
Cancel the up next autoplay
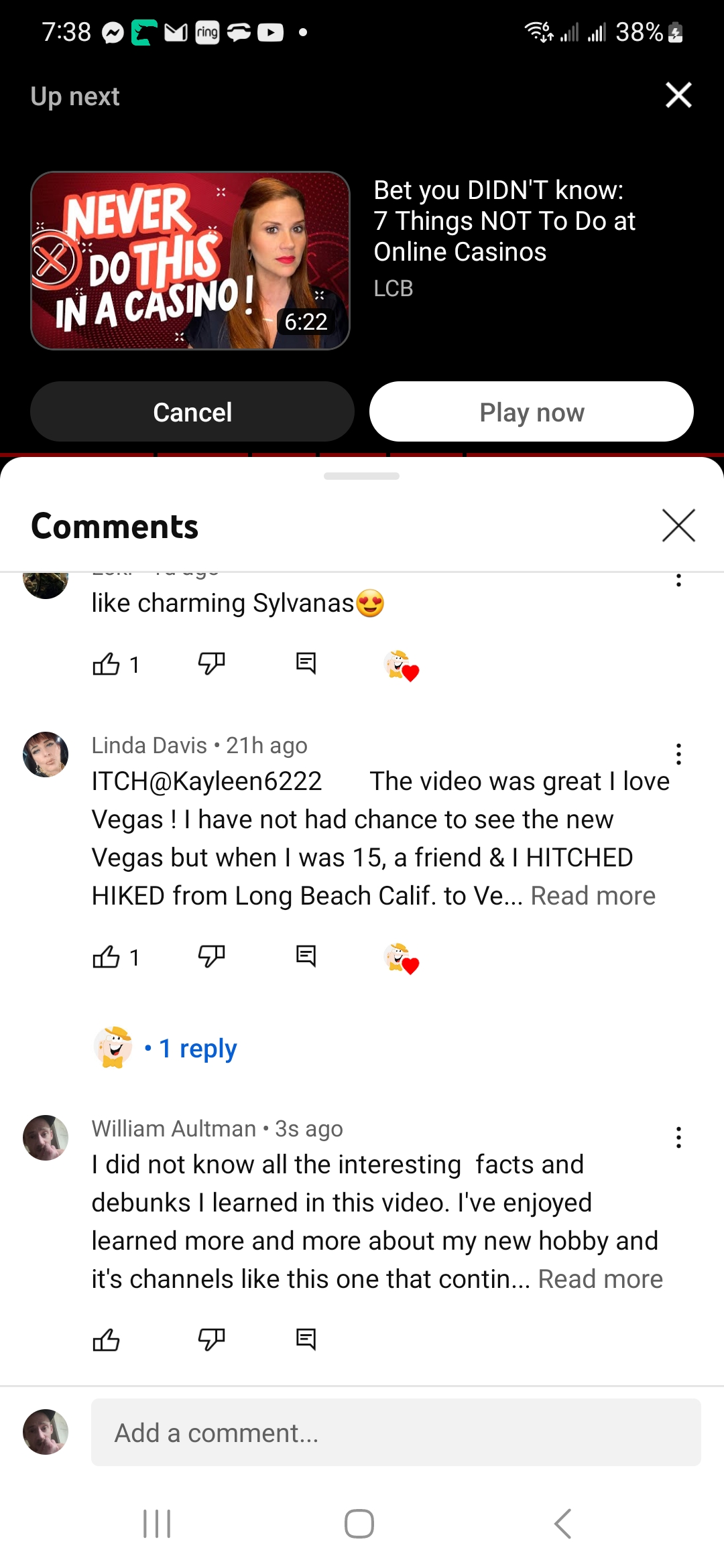tap(192, 411)
